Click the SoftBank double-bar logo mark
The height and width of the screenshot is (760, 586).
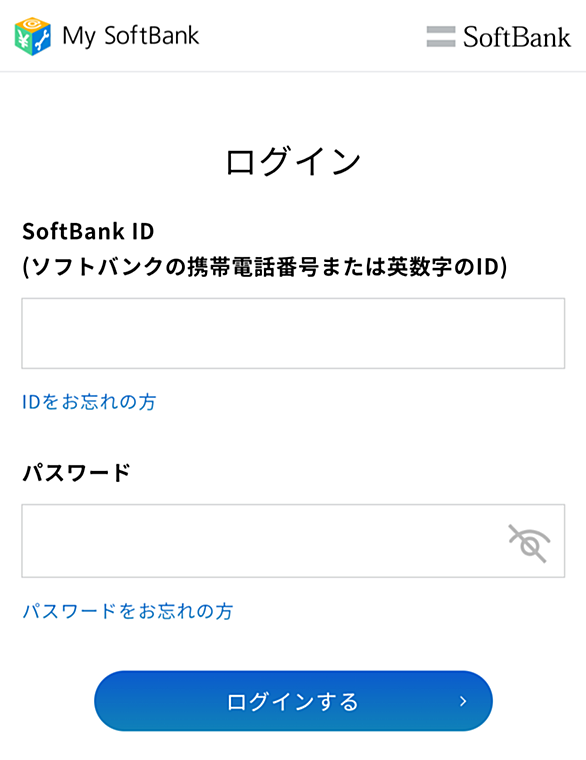click(x=441, y=37)
